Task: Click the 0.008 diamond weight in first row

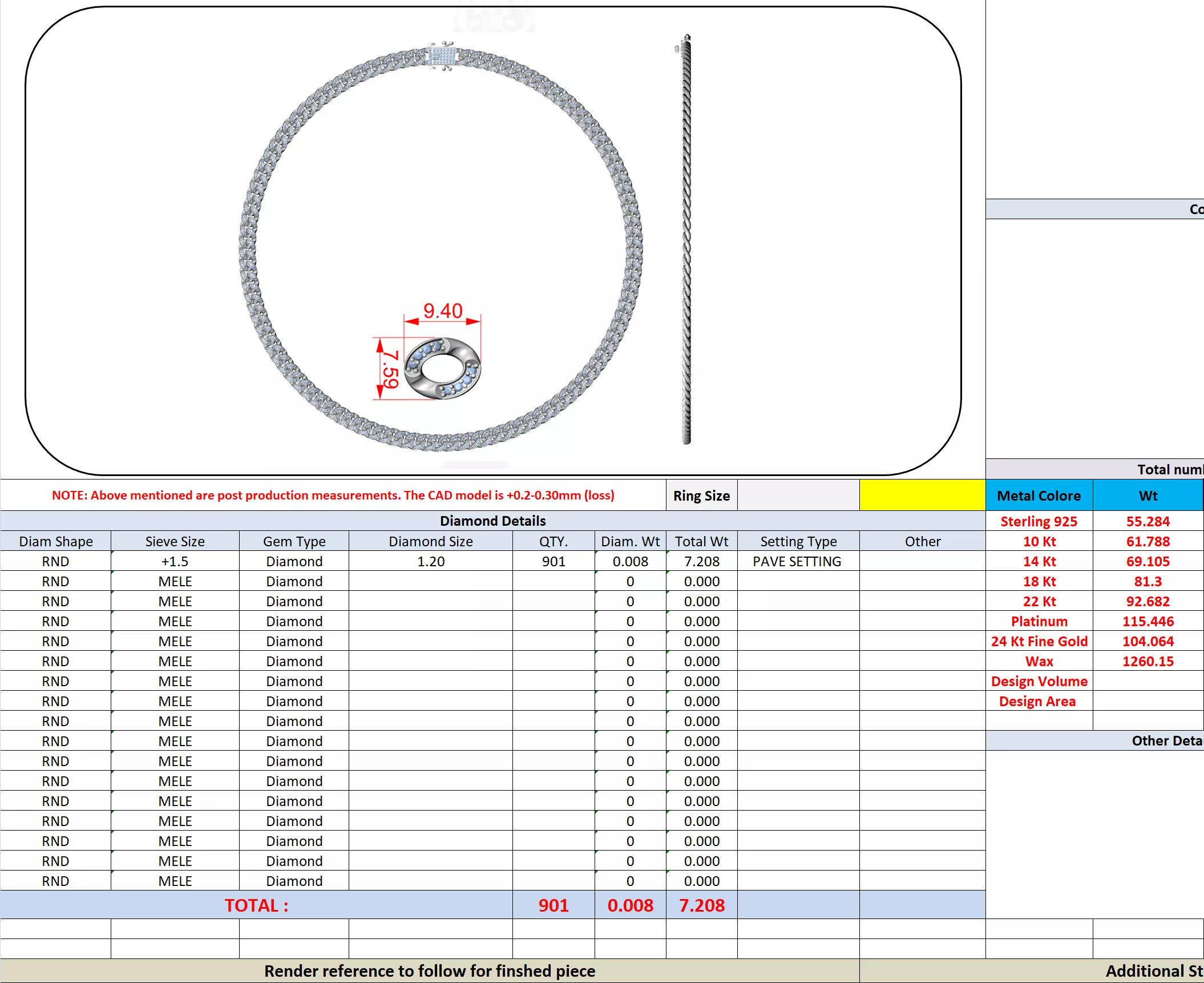Action: (630, 561)
